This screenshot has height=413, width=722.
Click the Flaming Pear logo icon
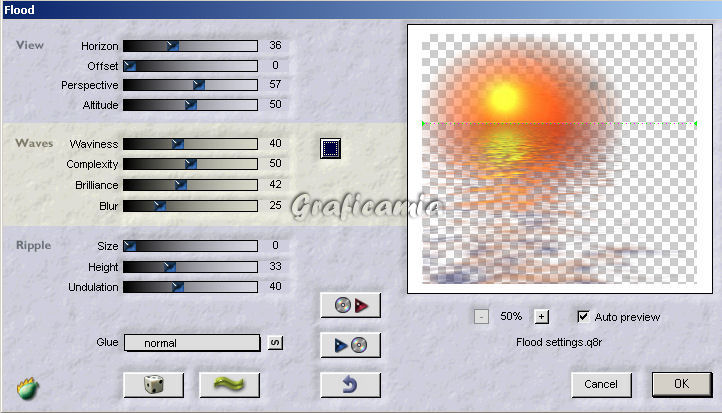pos(28,388)
